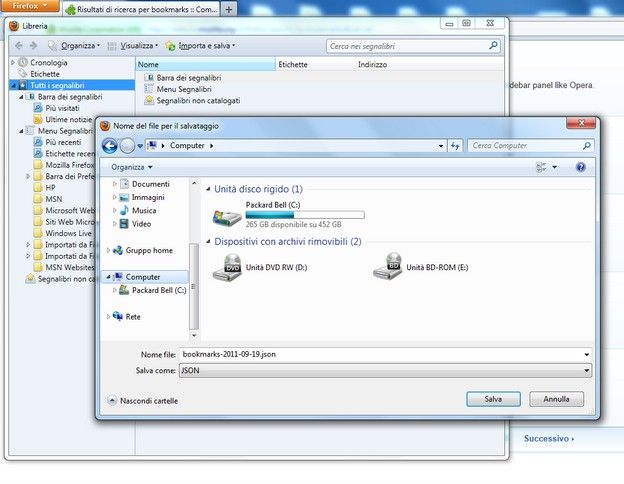Screen dimensions: 624x484
Task: Open the view options dropdown arrow
Action: [x=554, y=167]
